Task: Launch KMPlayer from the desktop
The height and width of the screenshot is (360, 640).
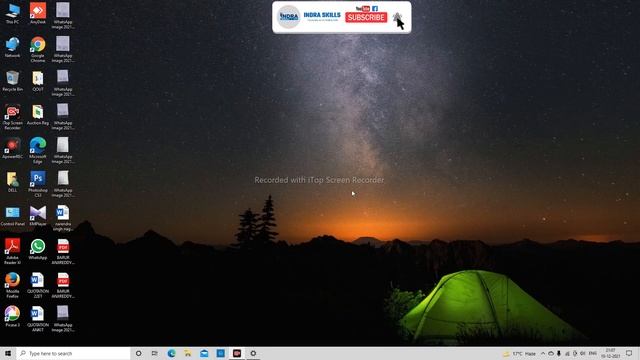Action: point(38,216)
